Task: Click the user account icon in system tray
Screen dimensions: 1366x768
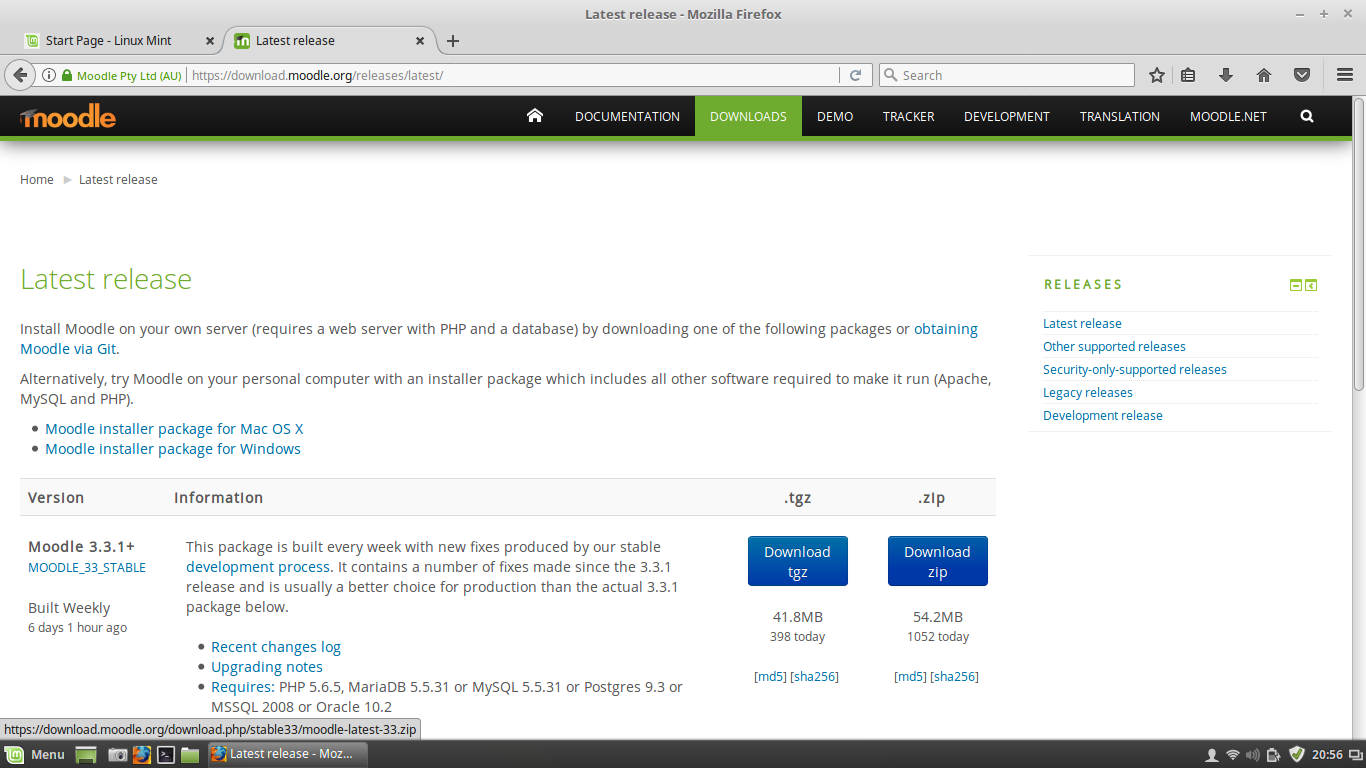Action: (1212, 755)
